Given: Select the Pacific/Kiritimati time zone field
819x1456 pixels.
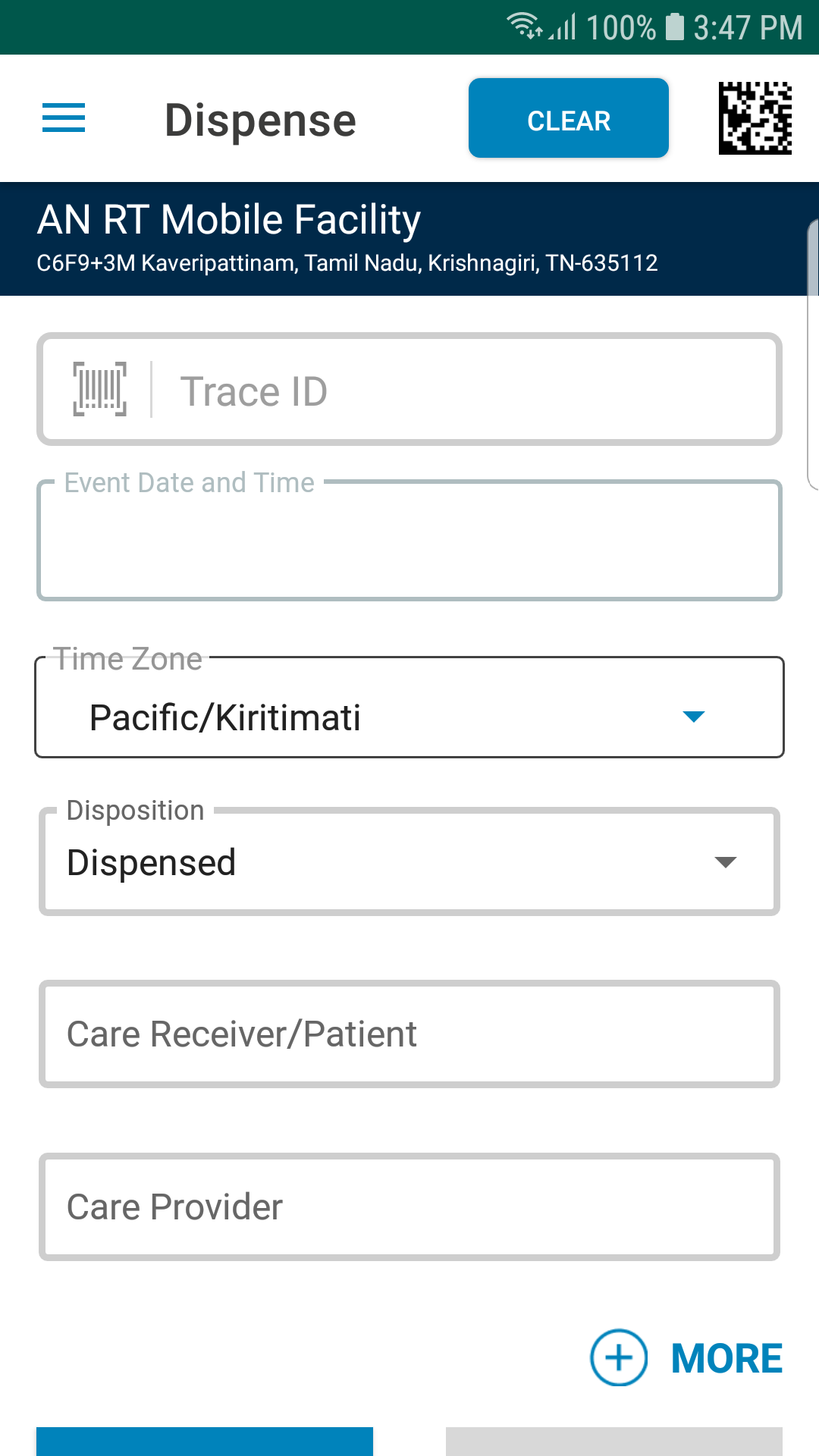Looking at the screenshot, I should pyautogui.click(x=409, y=708).
